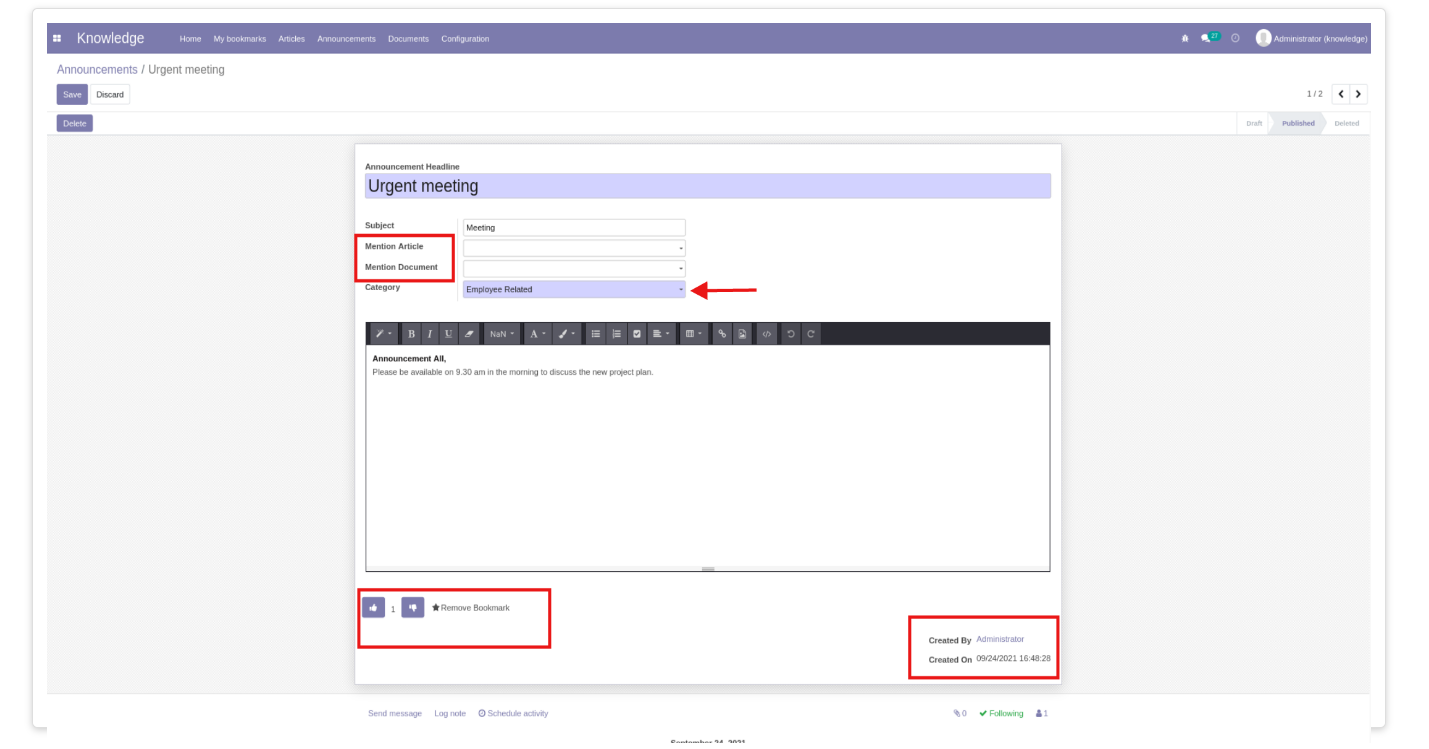1429x749 pixels.
Task: Insert a link using the chain icon
Action: 723,334
